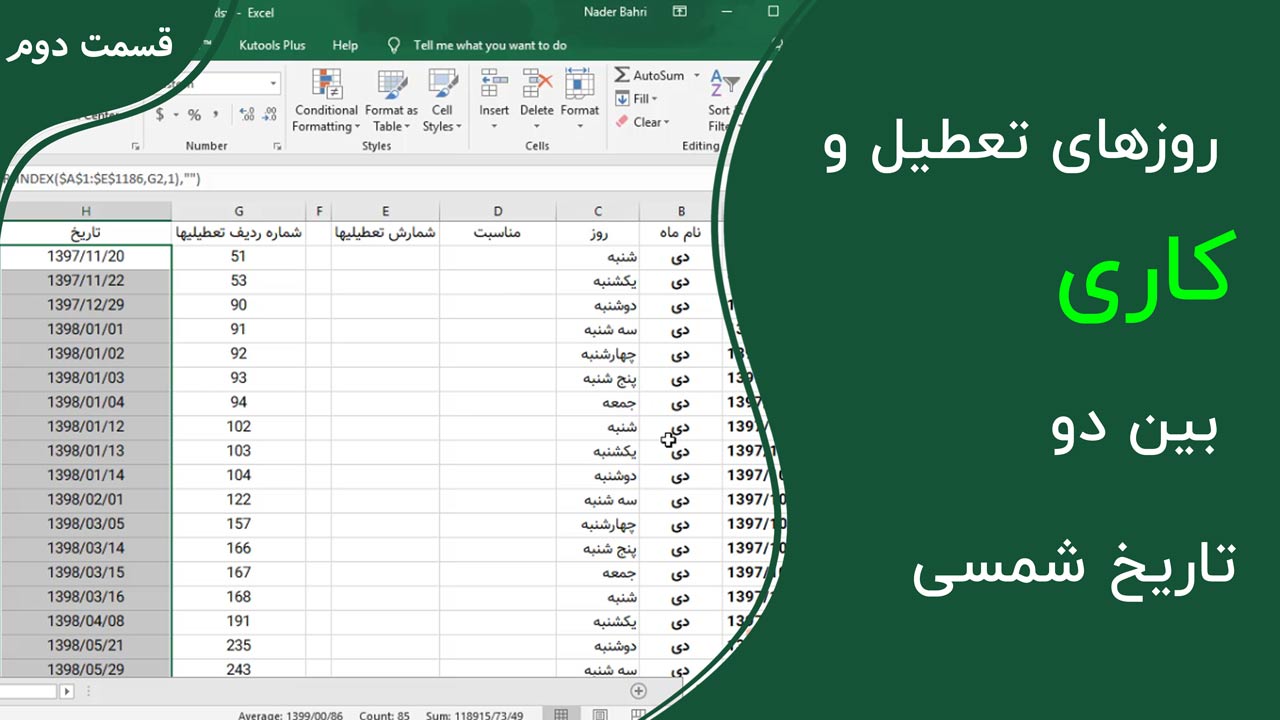Select cell with value 122

tap(238, 499)
